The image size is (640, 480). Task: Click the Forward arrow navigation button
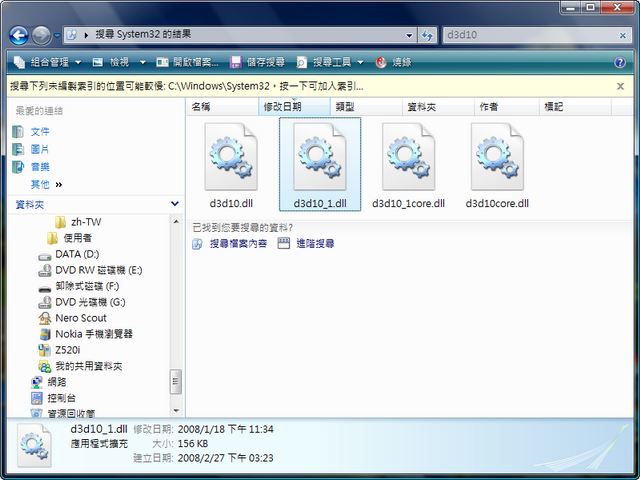(x=41, y=36)
